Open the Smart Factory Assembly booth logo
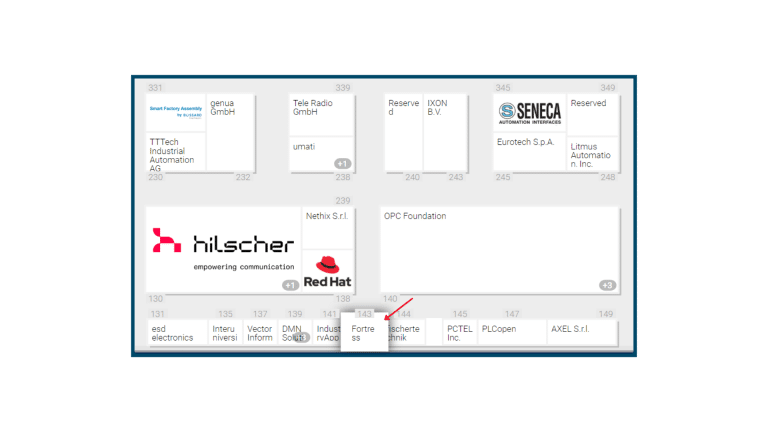Image resolution: width=768 pixels, height=432 pixels. tap(176, 113)
